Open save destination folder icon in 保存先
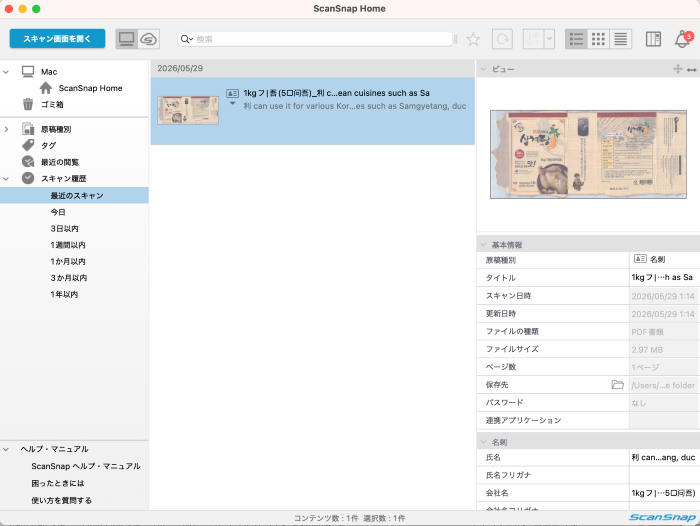The height and width of the screenshot is (526, 700). (x=617, y=385)
